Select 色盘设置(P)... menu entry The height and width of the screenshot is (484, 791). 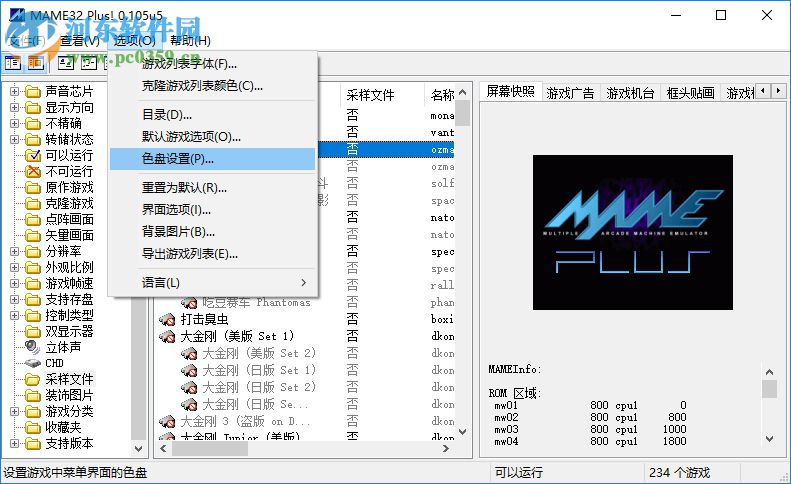pos(212,159)
